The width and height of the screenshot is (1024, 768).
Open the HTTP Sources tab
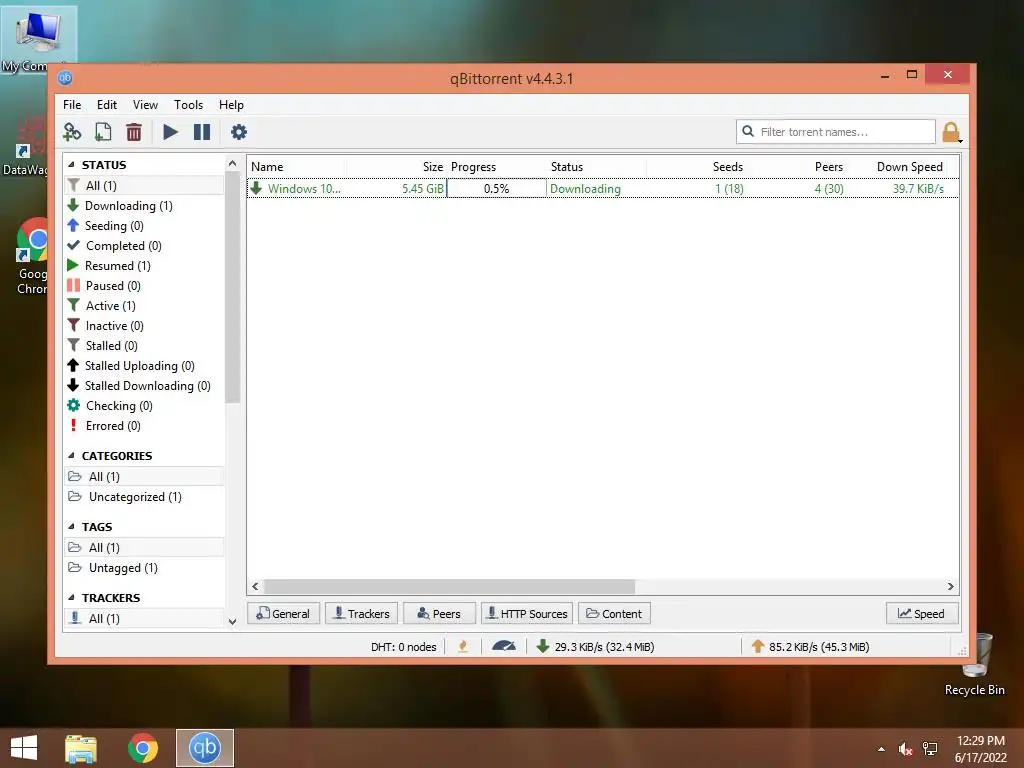(527, 613)
